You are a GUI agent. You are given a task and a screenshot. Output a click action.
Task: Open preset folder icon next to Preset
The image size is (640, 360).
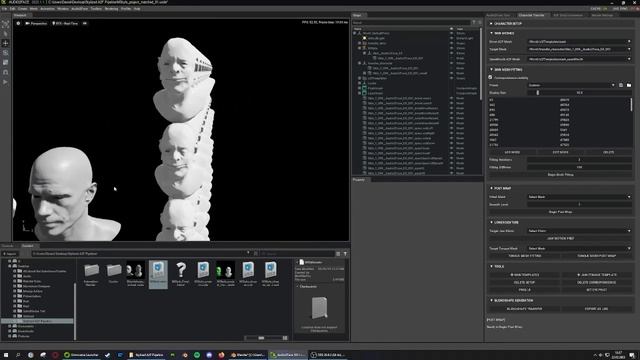629,85
